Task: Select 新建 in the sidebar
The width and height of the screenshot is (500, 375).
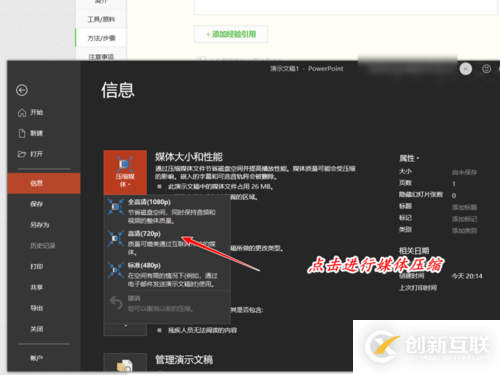Action: coord(30,133)
